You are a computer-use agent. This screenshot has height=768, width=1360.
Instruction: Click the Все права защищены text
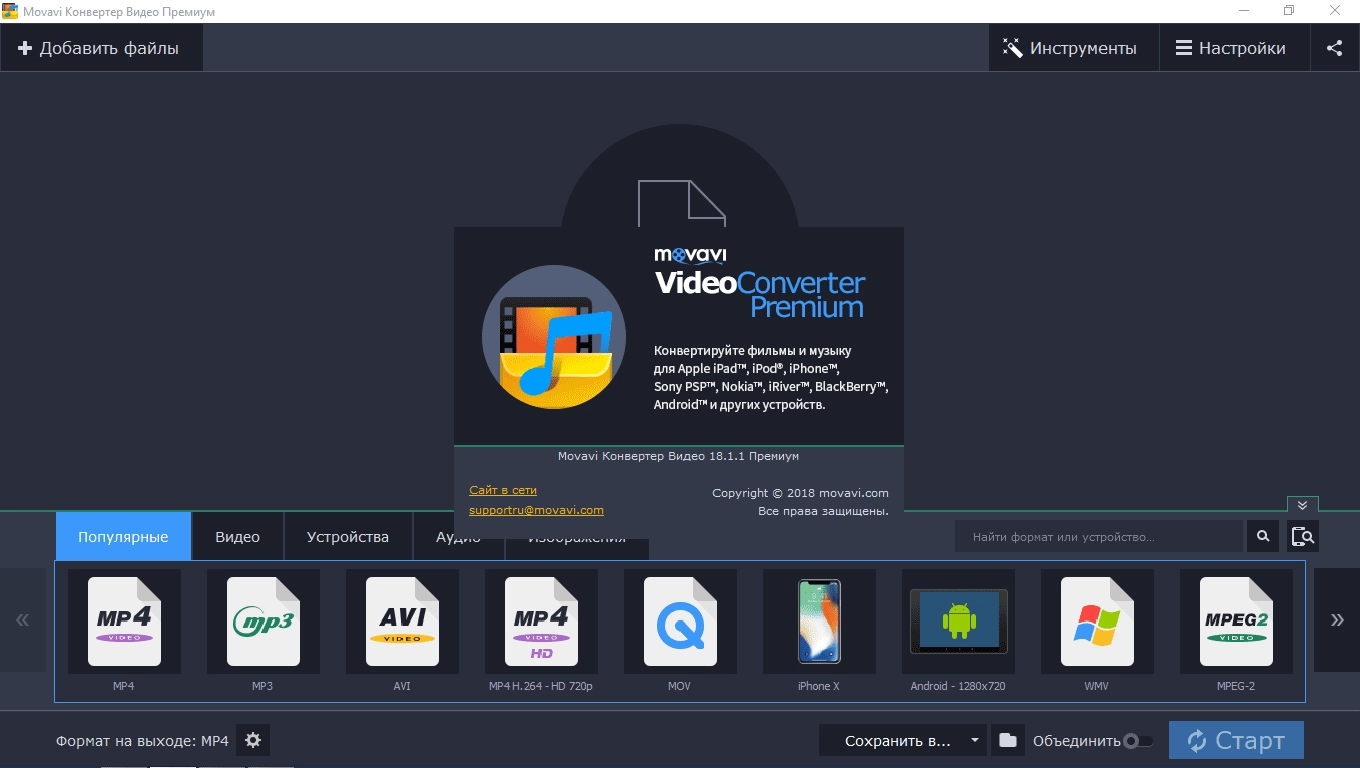(823, 511)
